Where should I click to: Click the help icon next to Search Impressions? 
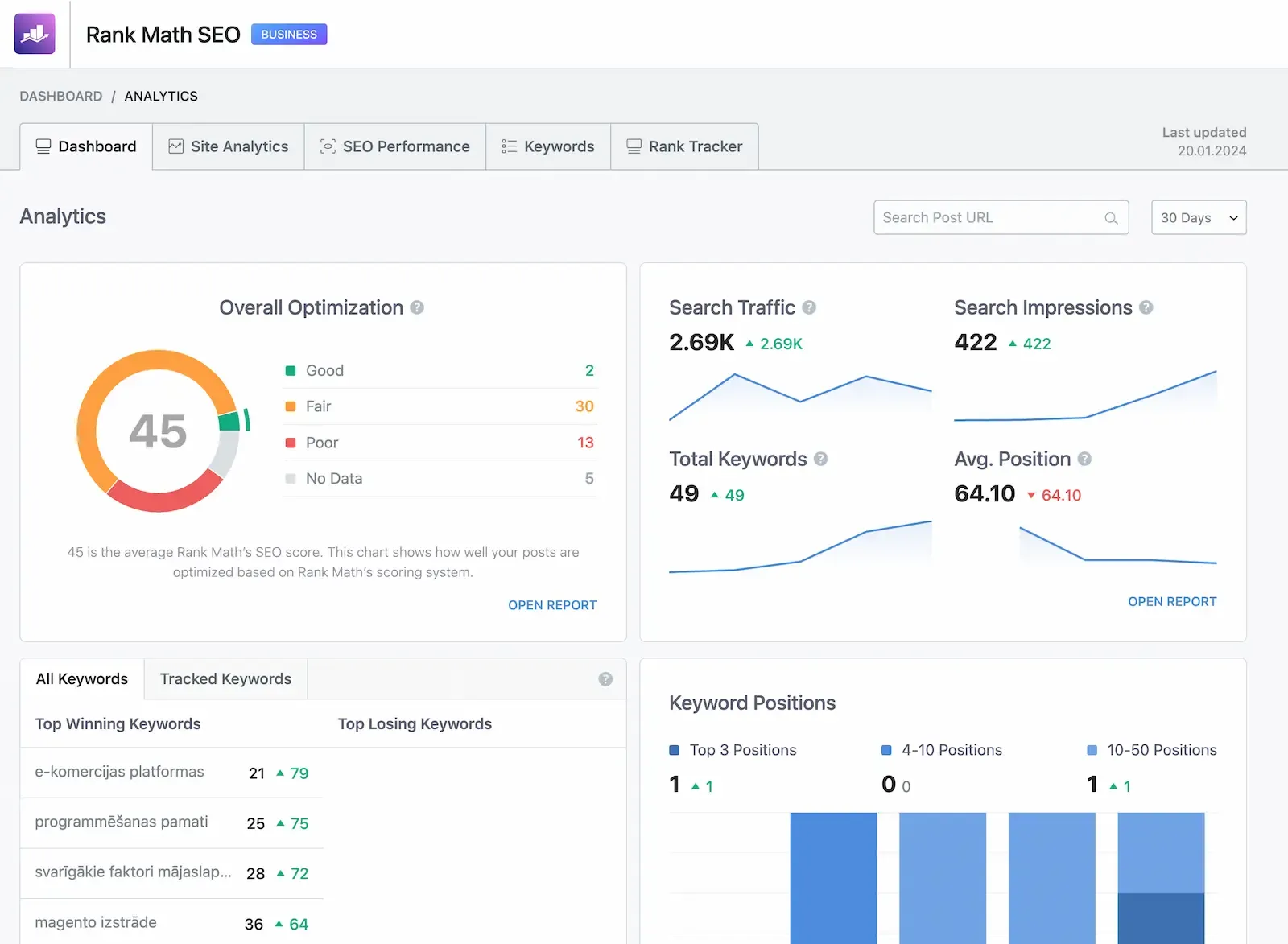[x=1146, y=307]
